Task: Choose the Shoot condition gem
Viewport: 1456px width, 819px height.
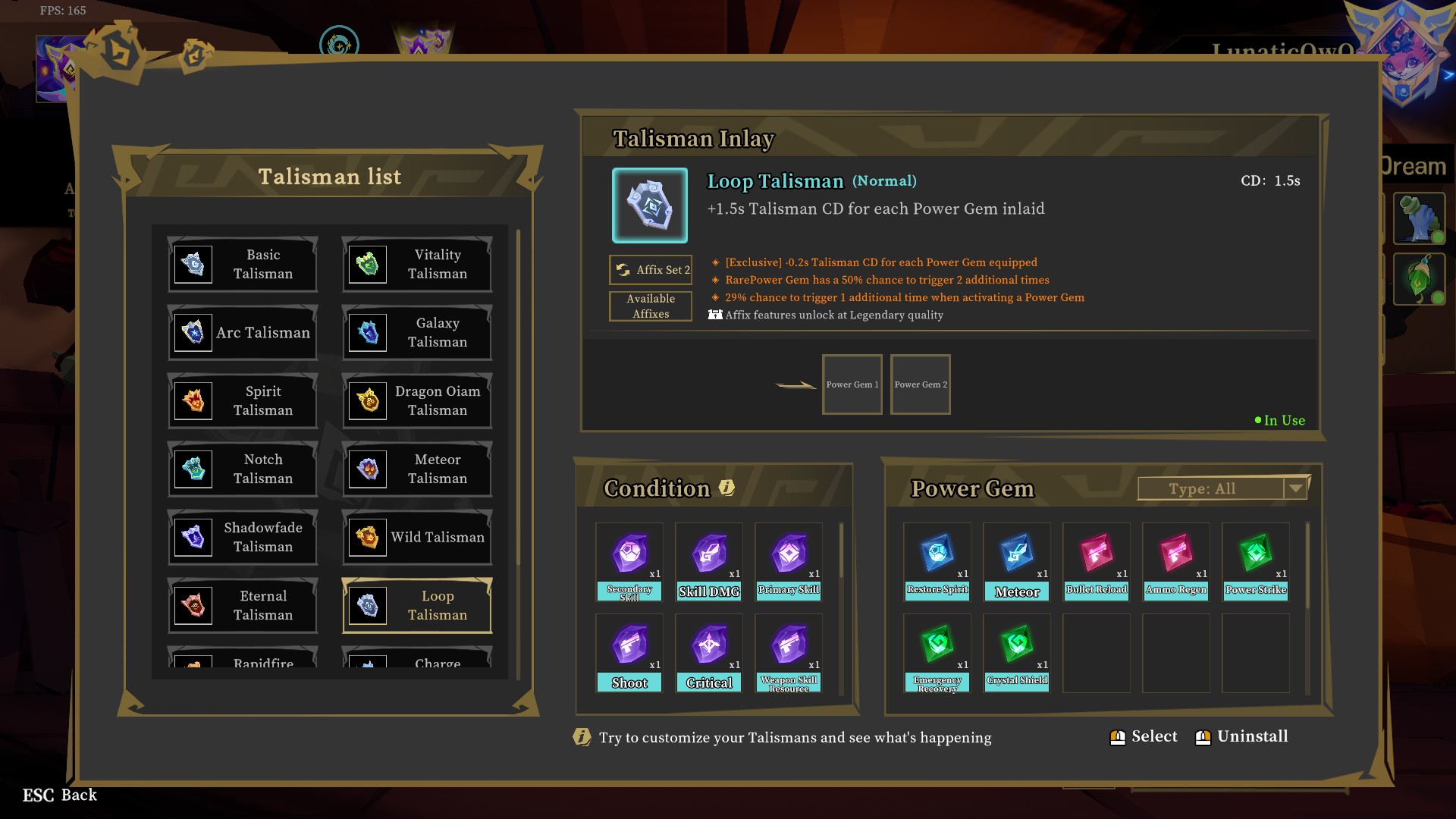Action: (629, 653)
